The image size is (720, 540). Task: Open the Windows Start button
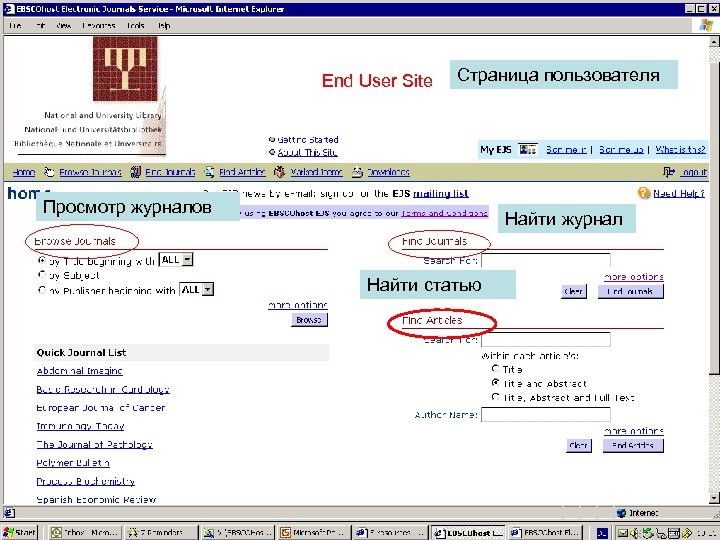pos(19,533)
